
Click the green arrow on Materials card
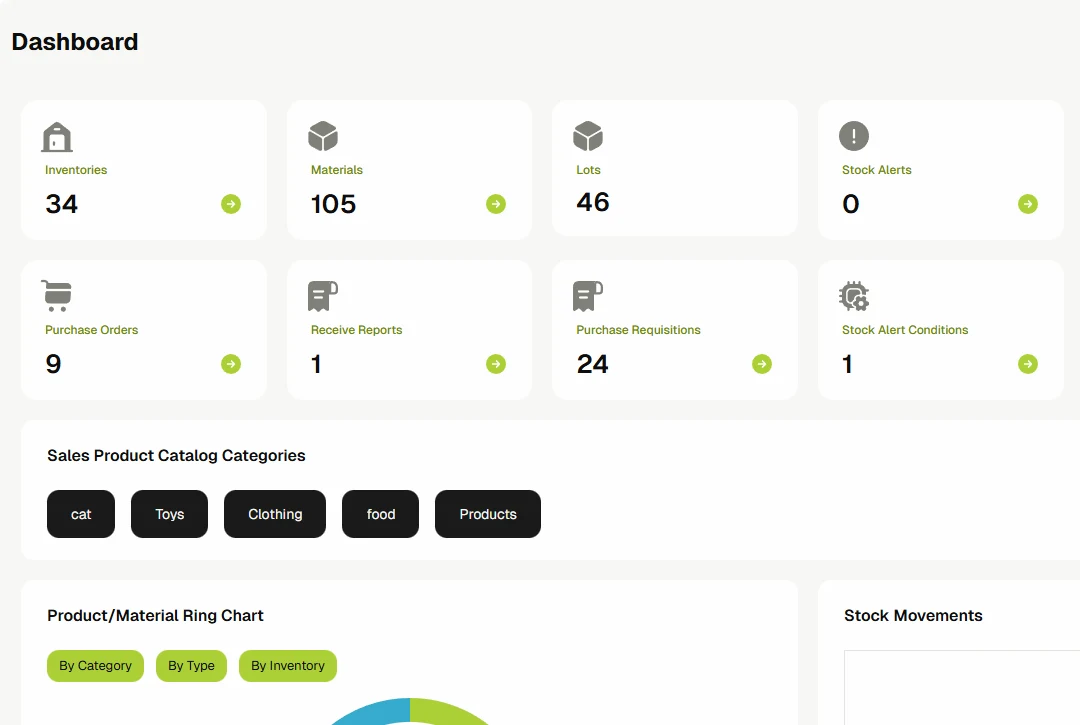tap(496, 204)
